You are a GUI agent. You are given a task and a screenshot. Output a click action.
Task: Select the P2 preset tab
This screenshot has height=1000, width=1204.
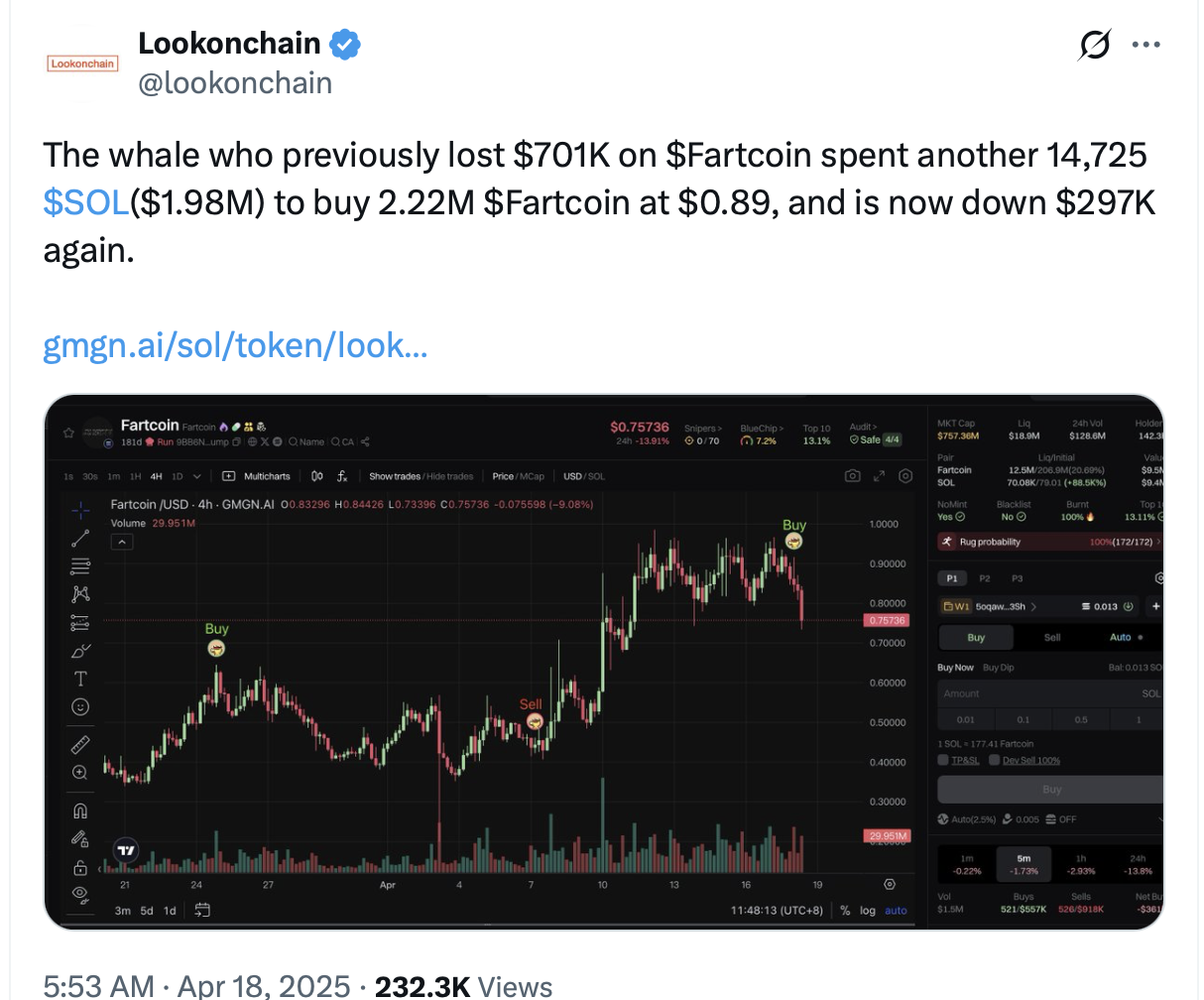pos(985,578)
